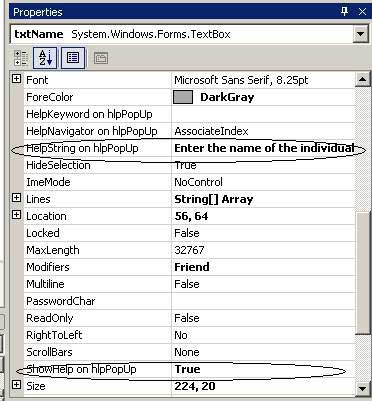Open the Property Pages icon
The image size is (372, 401).
pos(101,58)
